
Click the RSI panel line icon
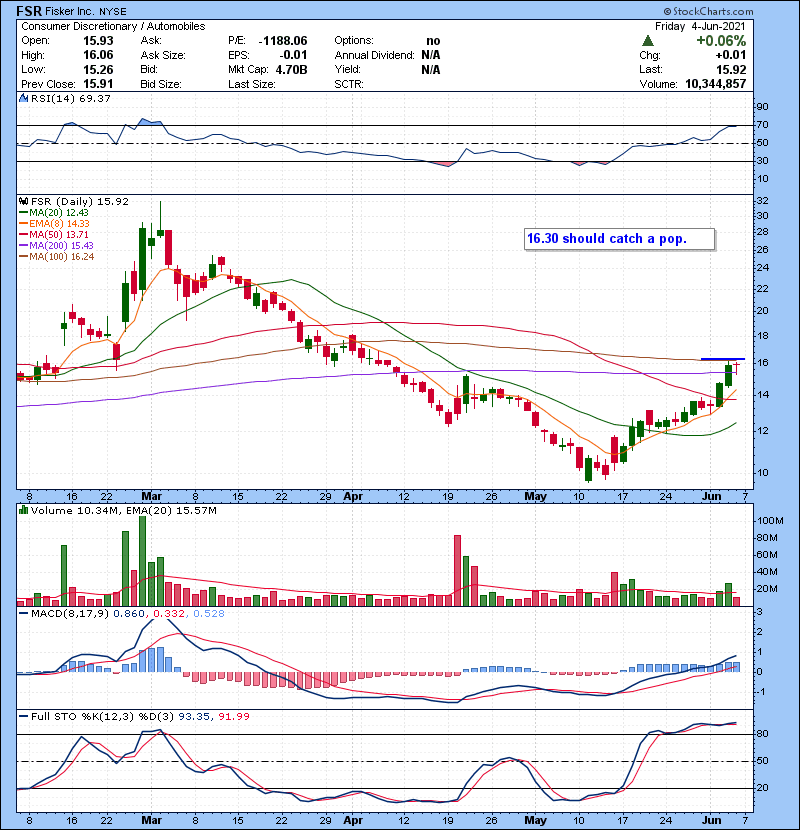pos(24,98)
